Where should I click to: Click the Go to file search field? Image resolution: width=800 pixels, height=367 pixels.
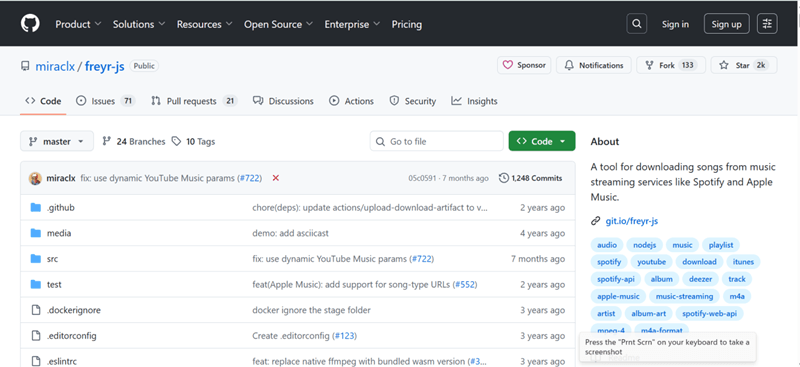[x=437, y=141]
